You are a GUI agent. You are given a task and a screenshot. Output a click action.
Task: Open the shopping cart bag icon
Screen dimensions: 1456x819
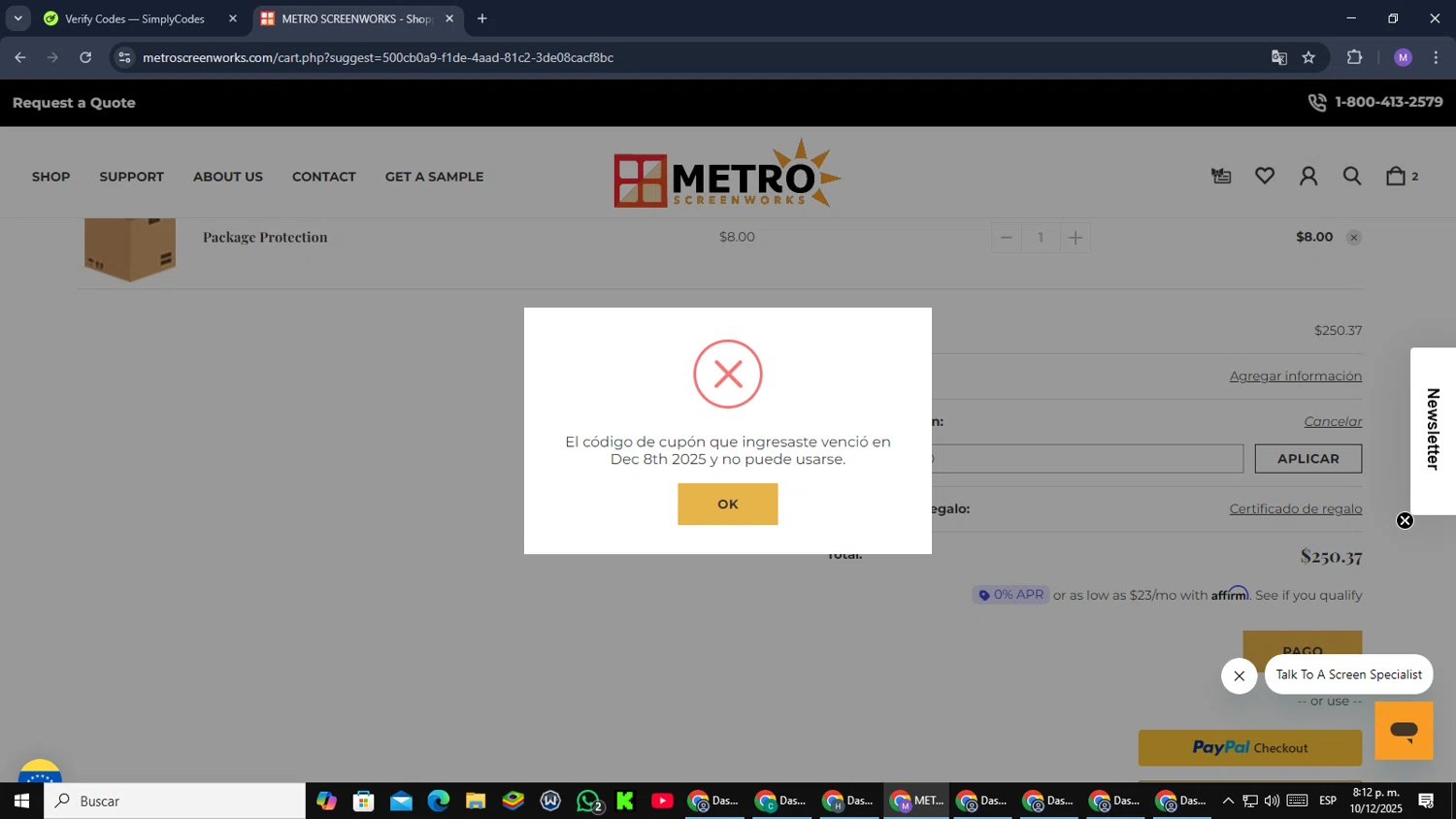coord(1396,176)
